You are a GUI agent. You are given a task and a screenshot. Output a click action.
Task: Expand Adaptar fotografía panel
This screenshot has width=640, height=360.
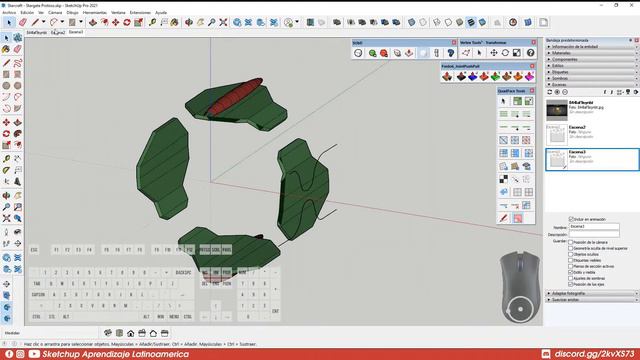(x=592, y=293)
